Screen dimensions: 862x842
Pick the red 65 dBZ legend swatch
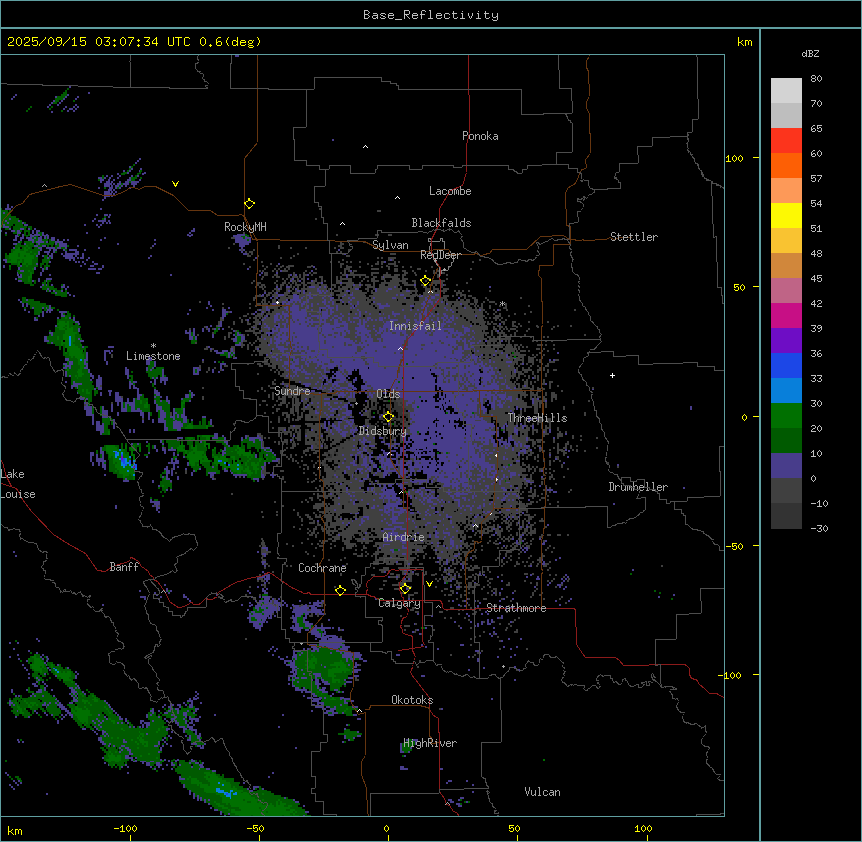786,140
